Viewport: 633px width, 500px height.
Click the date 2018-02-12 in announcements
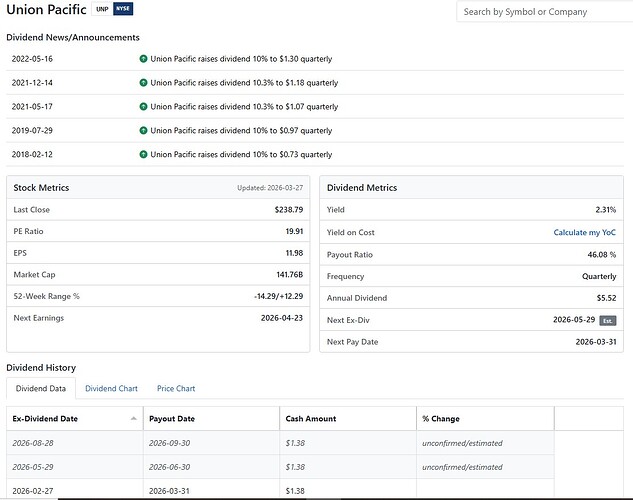(x=32, y=154)
